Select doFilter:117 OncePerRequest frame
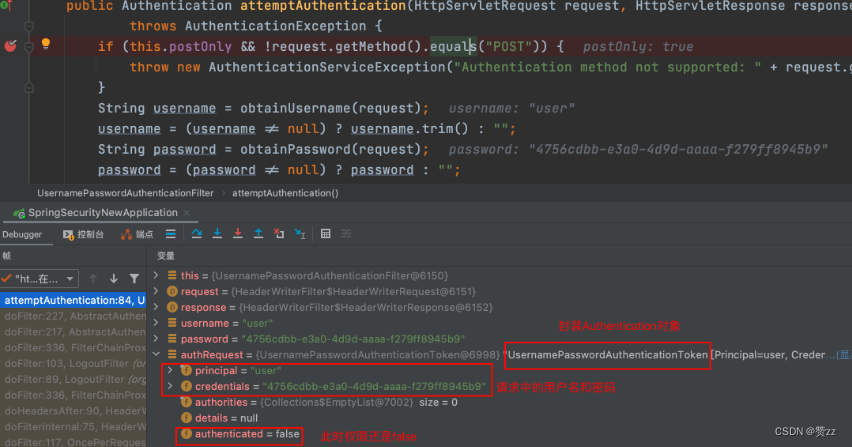This screenshot has height=447, width=852. (x=73, y=442)
